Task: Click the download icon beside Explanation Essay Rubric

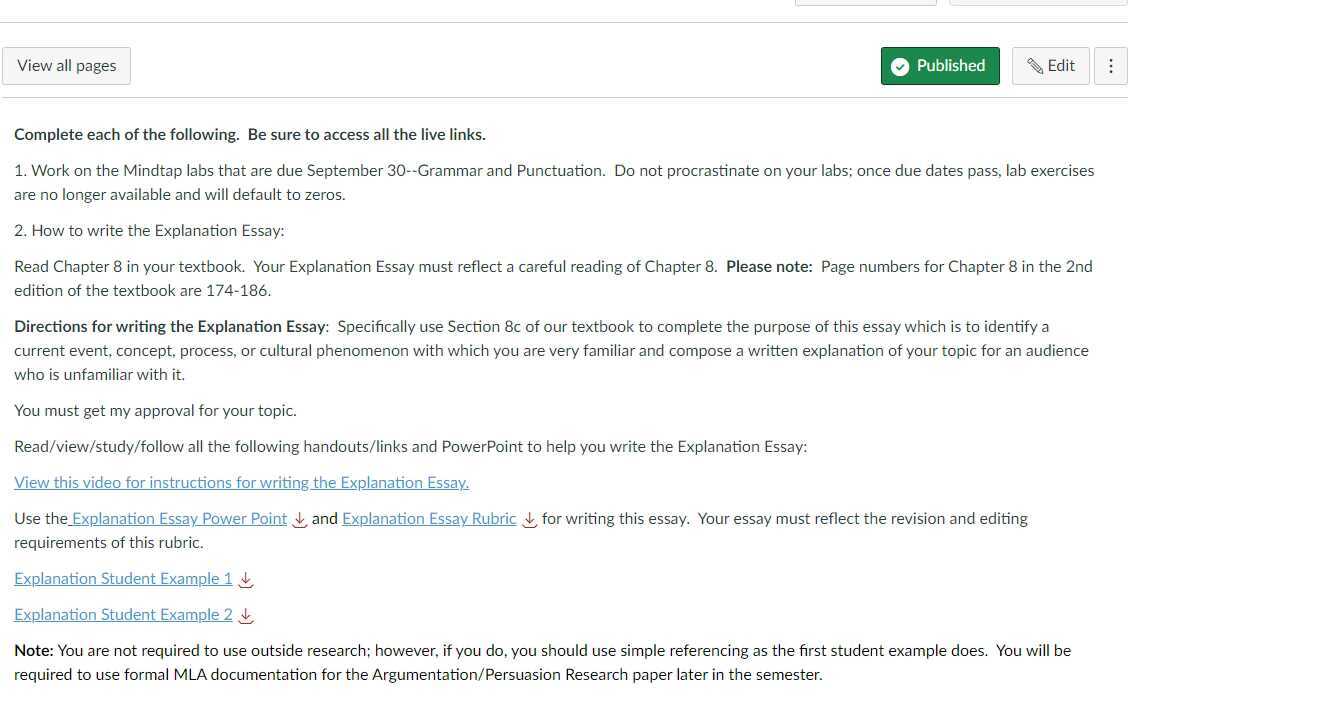Action: click(x=529, y=520)
